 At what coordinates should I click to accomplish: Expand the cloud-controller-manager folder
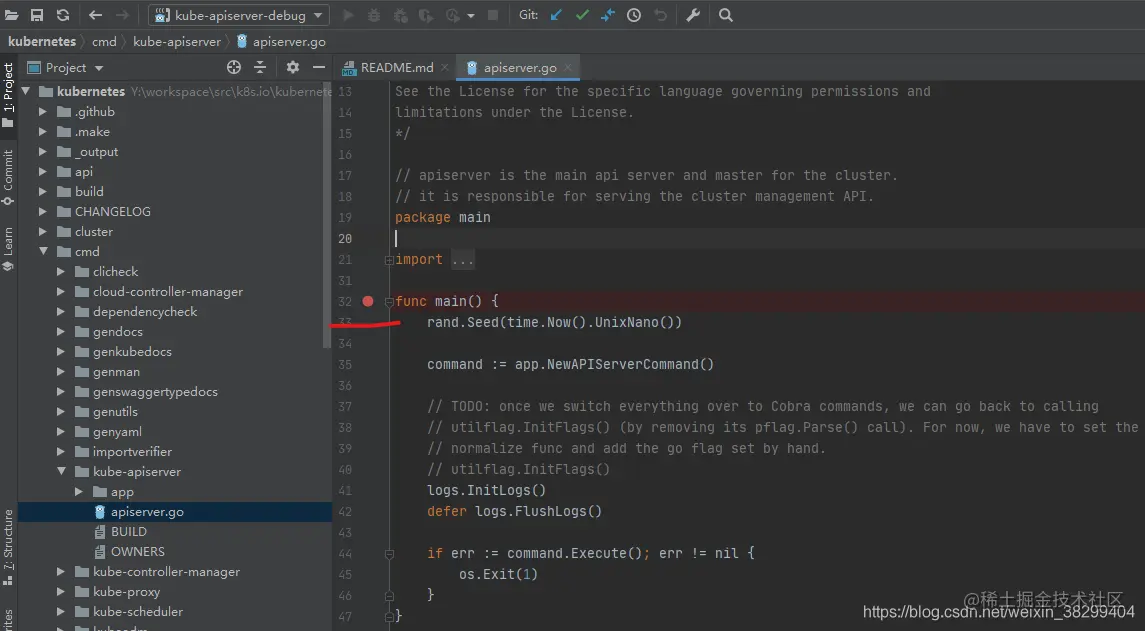tap(61, 291)
